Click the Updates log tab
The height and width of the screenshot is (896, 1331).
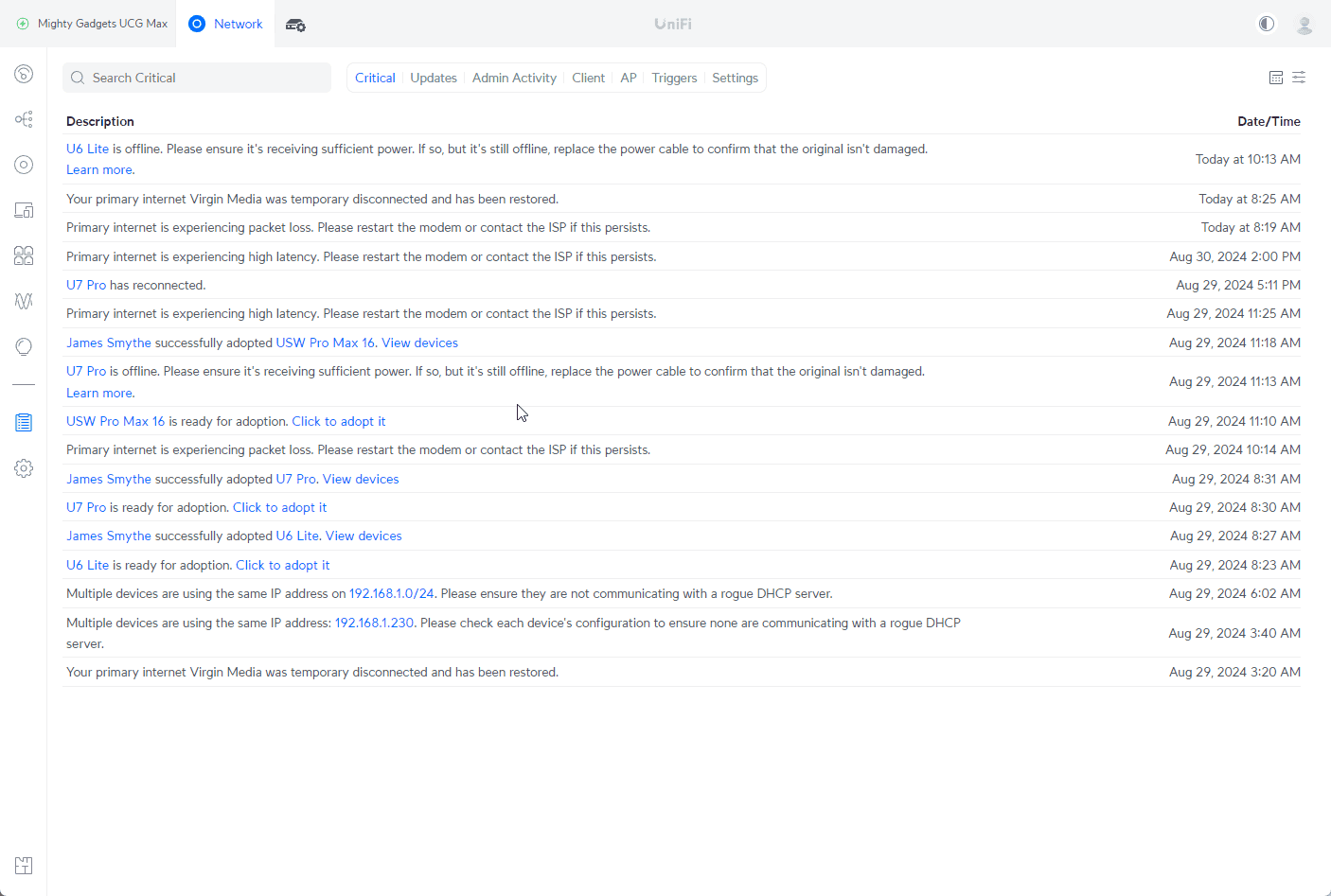(x=434, y=78)
